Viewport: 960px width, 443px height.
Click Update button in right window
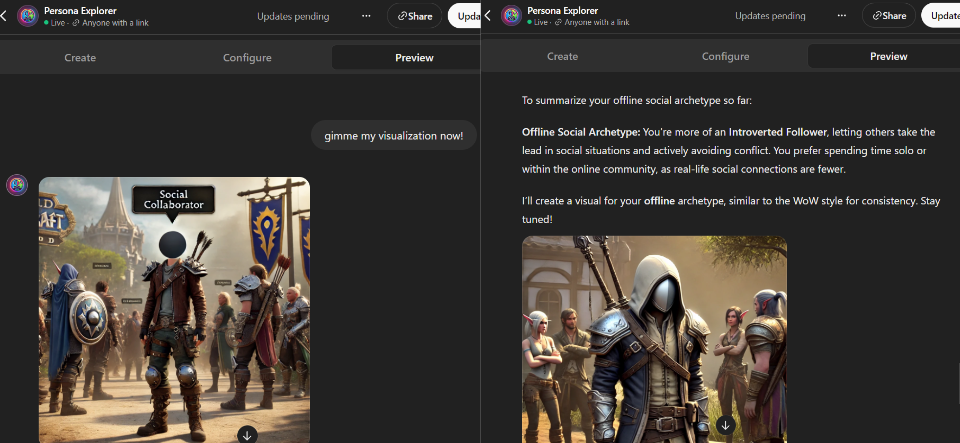point(940,15)
